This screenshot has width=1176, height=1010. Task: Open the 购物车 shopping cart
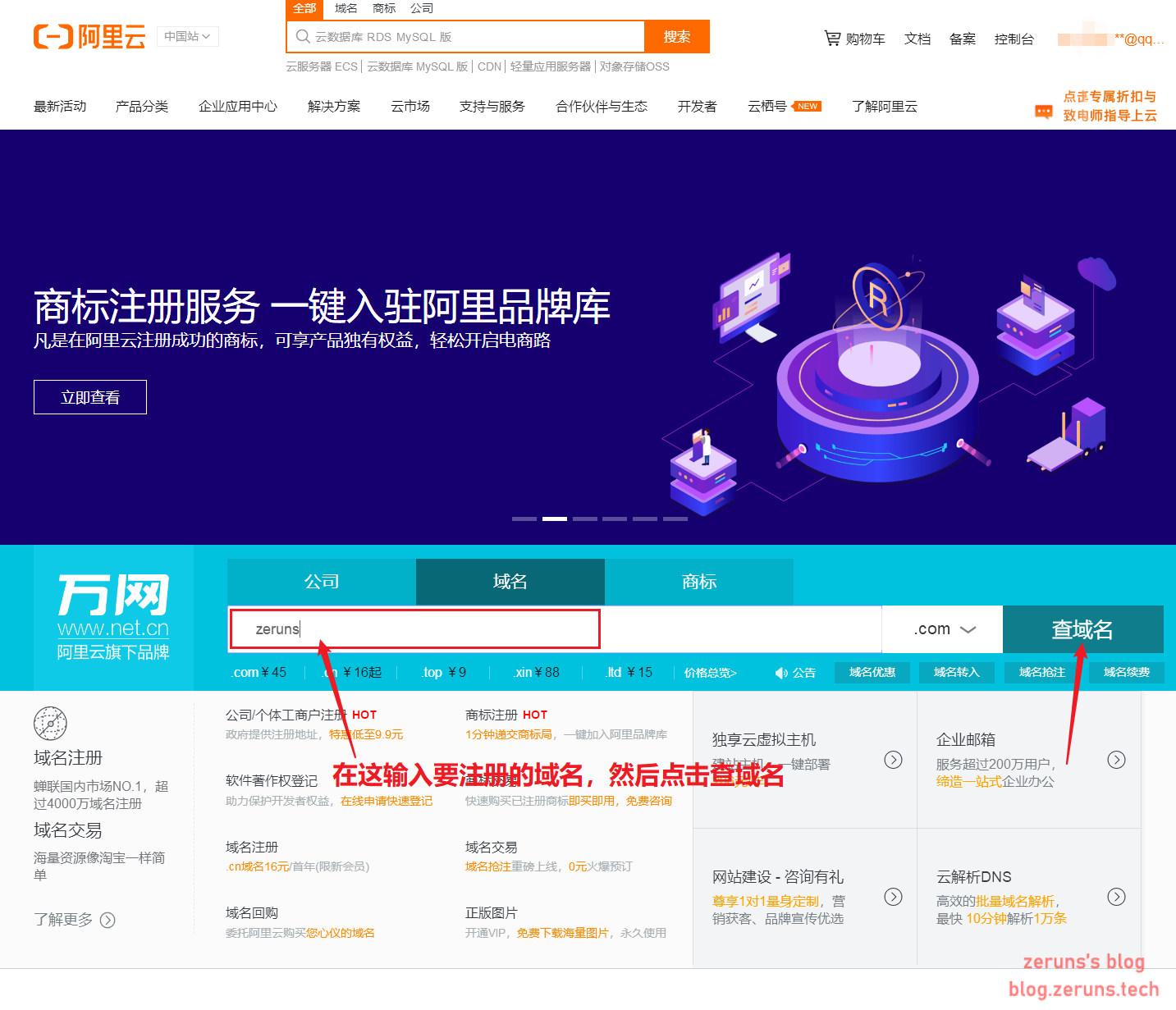tap(854, 39)
